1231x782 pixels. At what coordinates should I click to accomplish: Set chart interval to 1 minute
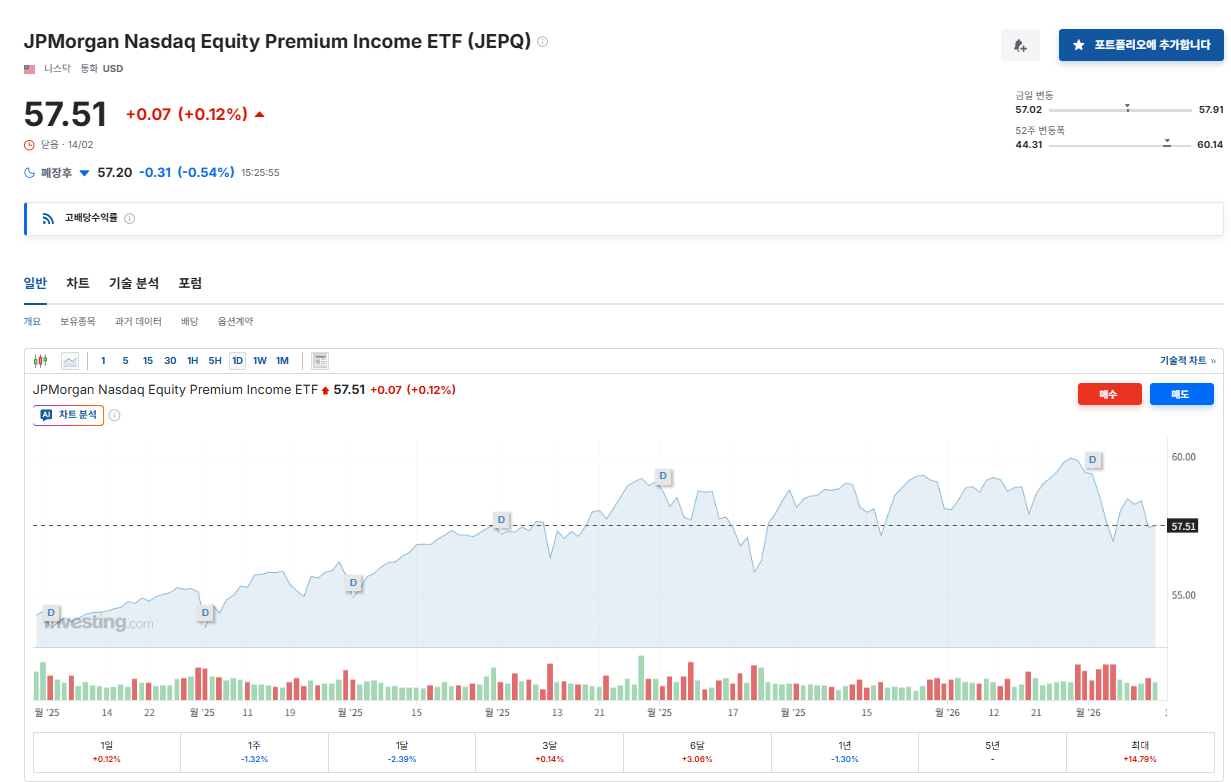103,361
